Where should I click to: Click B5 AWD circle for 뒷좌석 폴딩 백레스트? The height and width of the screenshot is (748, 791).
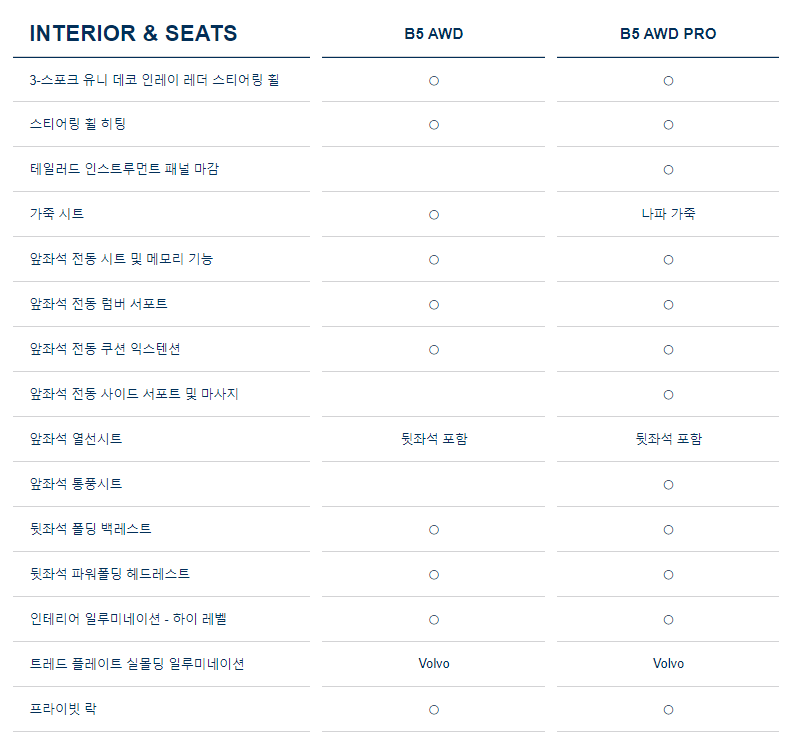[x=434, y=530]
